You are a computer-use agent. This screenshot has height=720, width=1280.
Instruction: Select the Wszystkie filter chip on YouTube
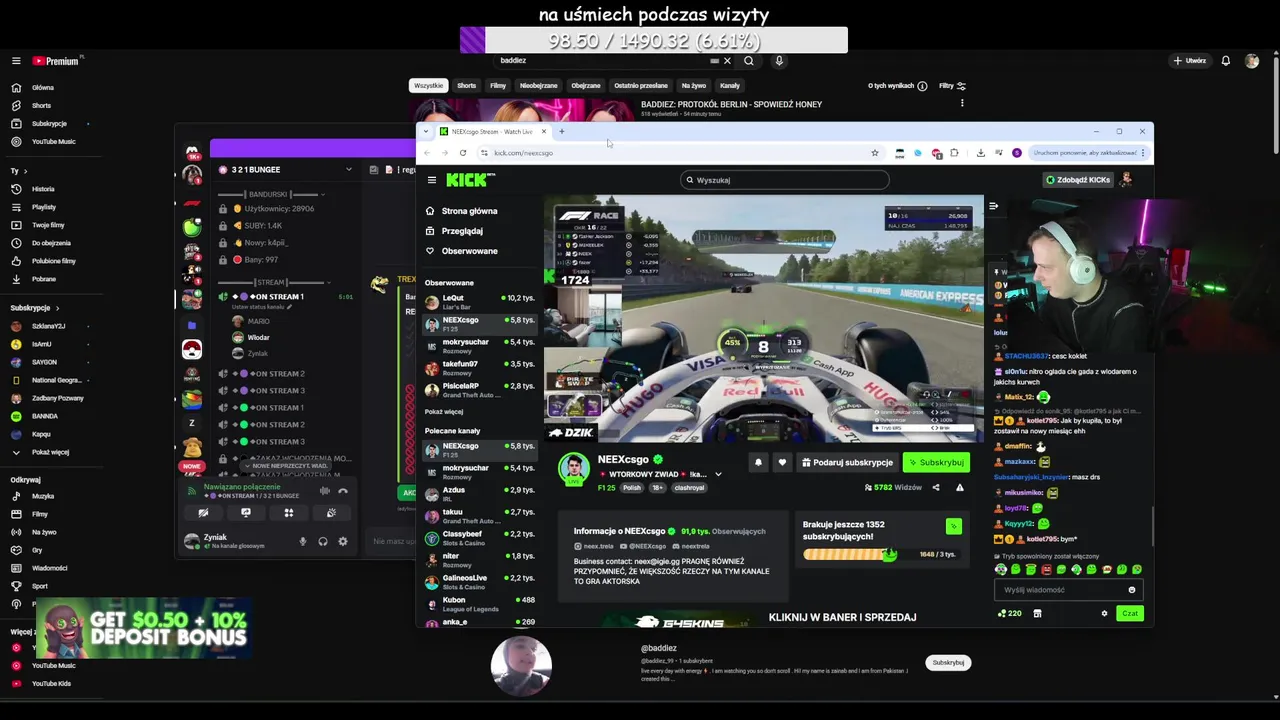coord(428,86)
